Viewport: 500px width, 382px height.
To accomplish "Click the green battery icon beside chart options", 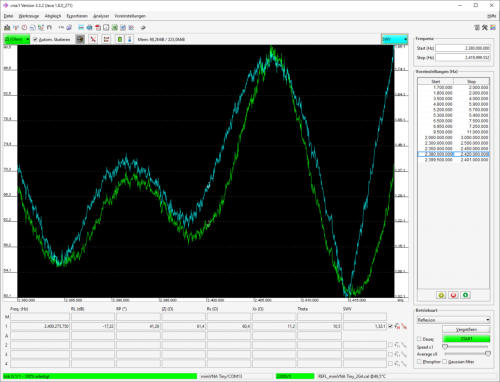I will click(x=120, y=39).
